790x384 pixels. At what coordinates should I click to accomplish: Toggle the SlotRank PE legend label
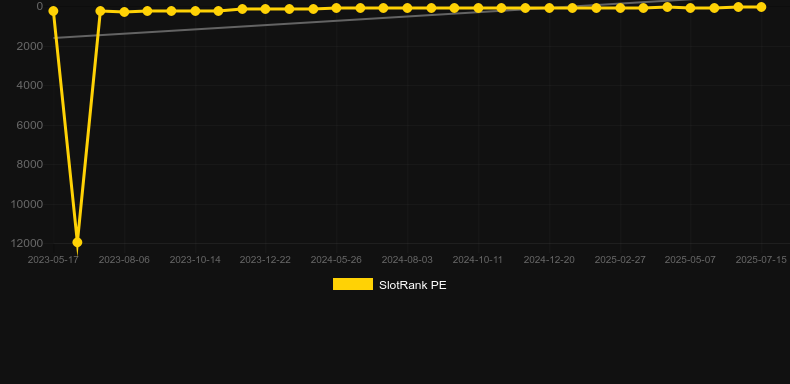tap(413, 285)
